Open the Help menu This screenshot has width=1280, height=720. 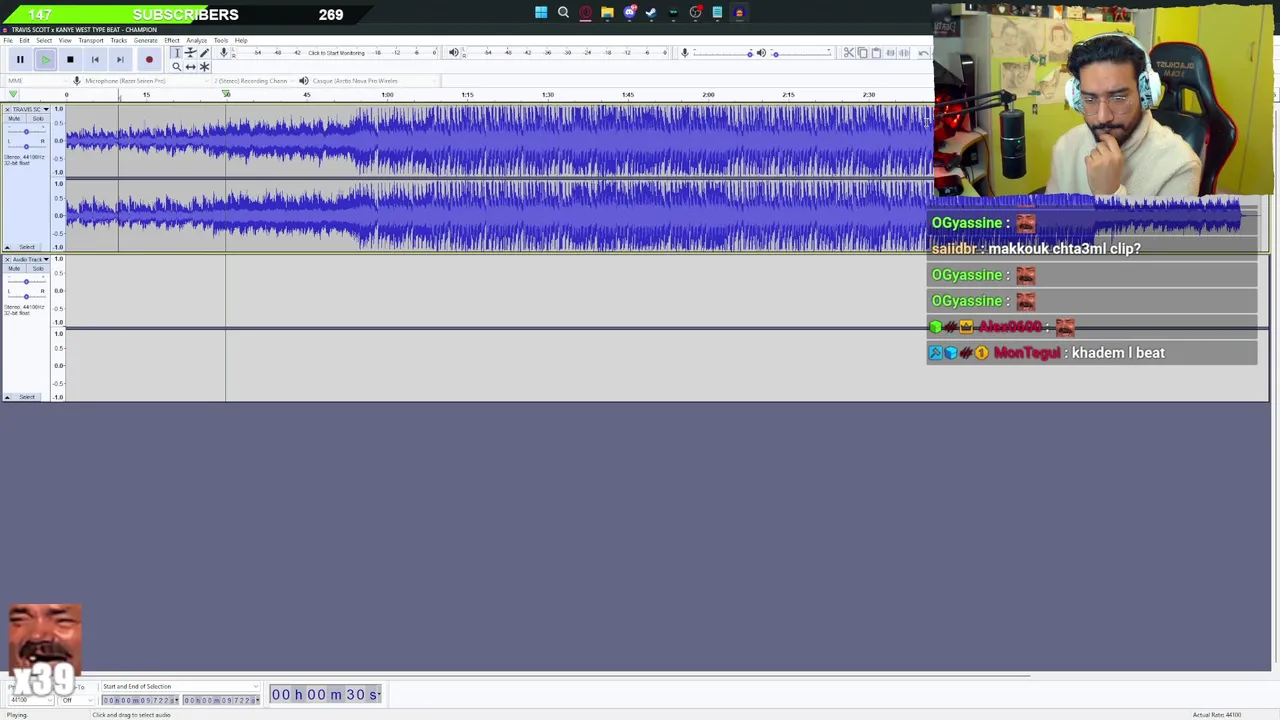(x=241, y=40)
